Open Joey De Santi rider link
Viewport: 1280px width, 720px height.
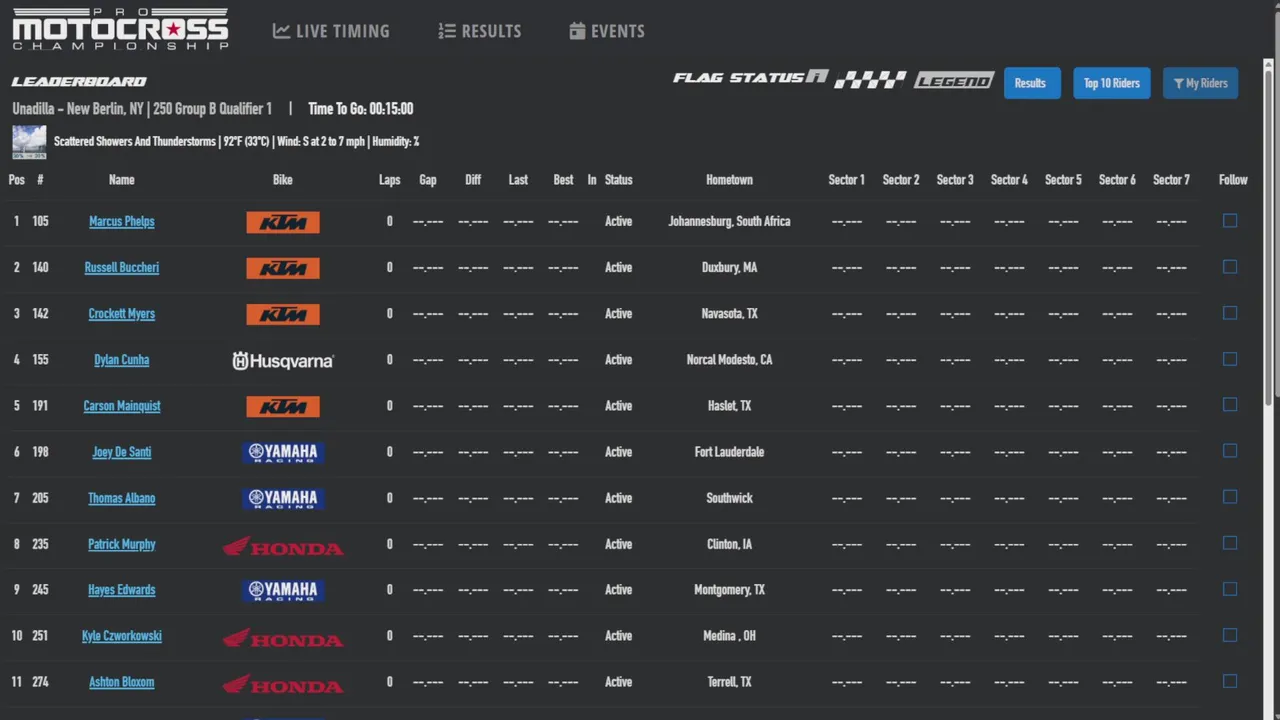point(122,451)
